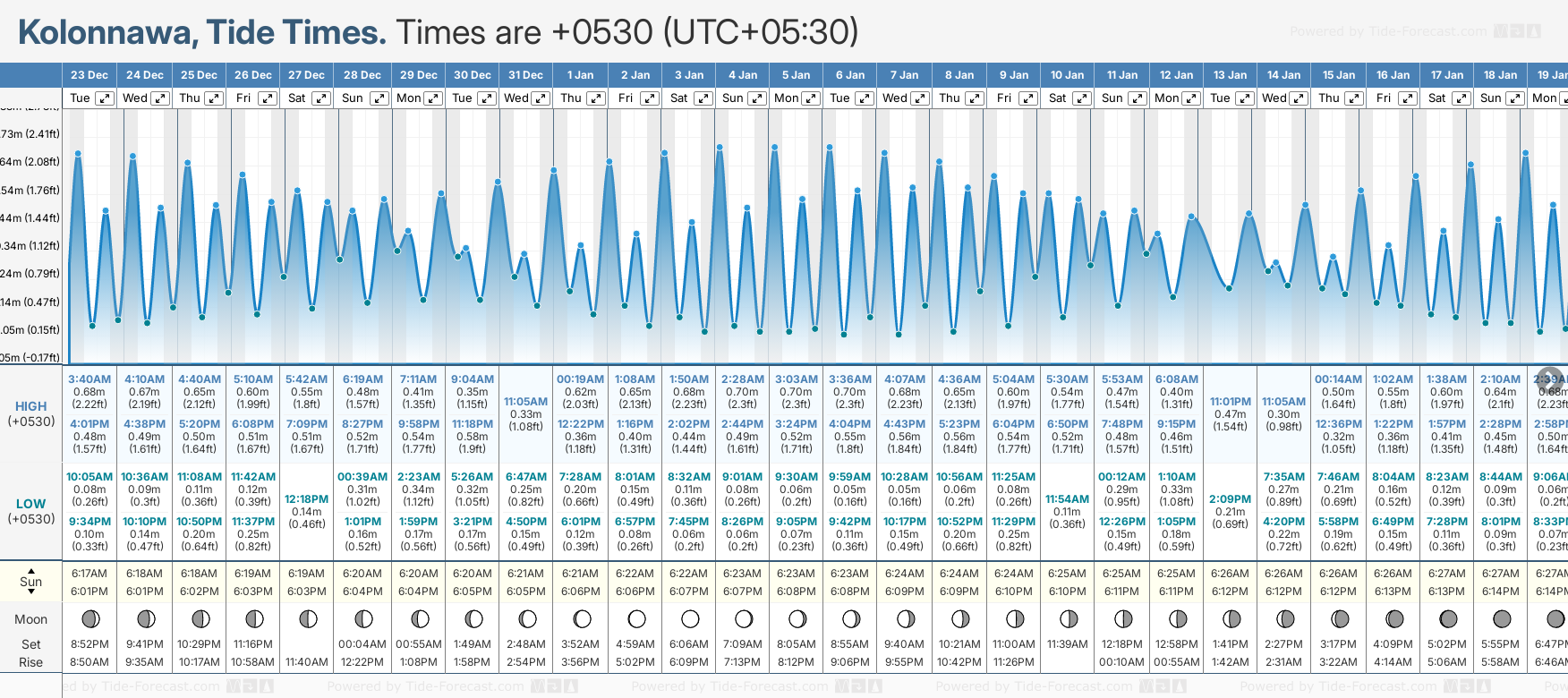Open the expanded view for Thu 1 Jan
The height and width of the screenshot is (698, 1568).
[596, 98]
